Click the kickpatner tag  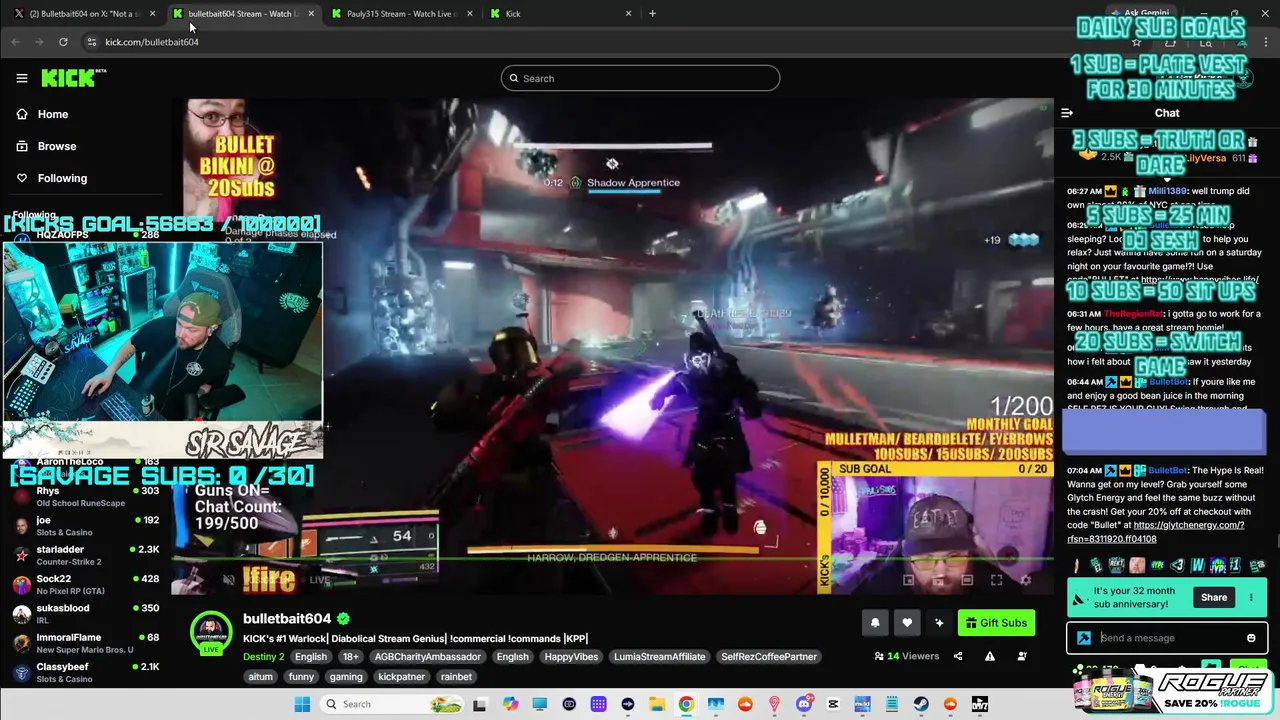tap(401, 677)
